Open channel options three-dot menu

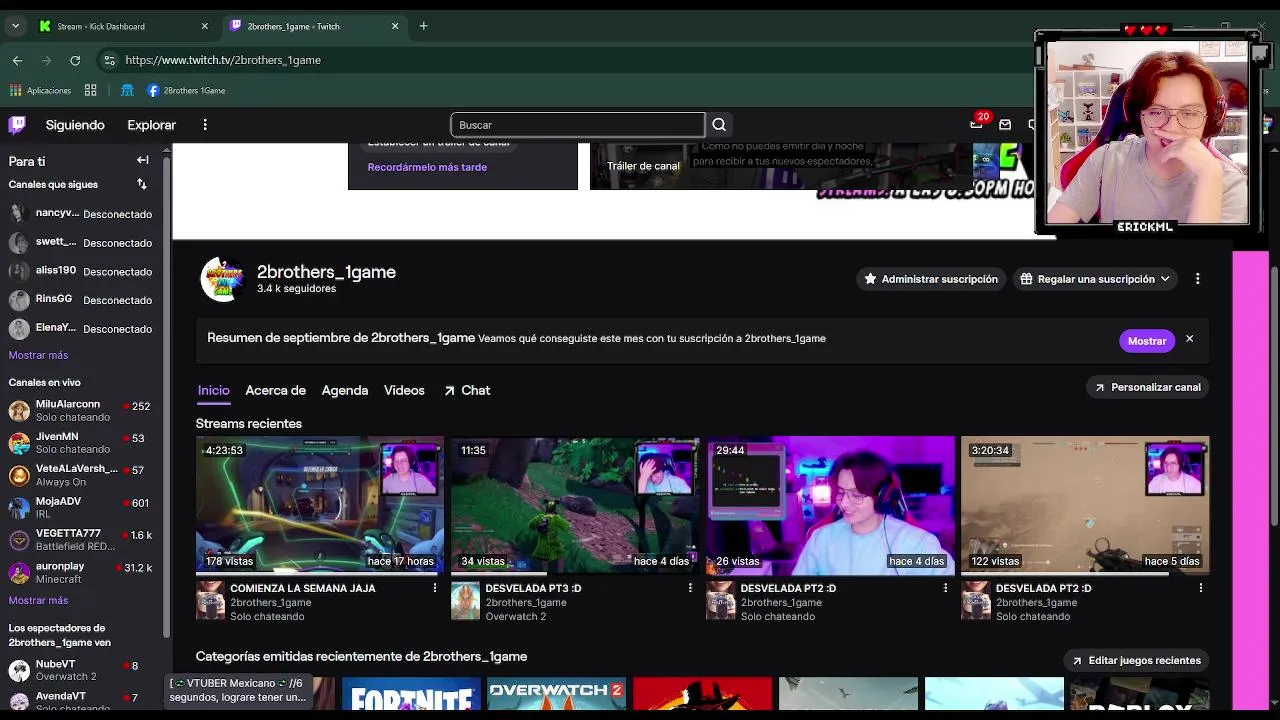1197,279
